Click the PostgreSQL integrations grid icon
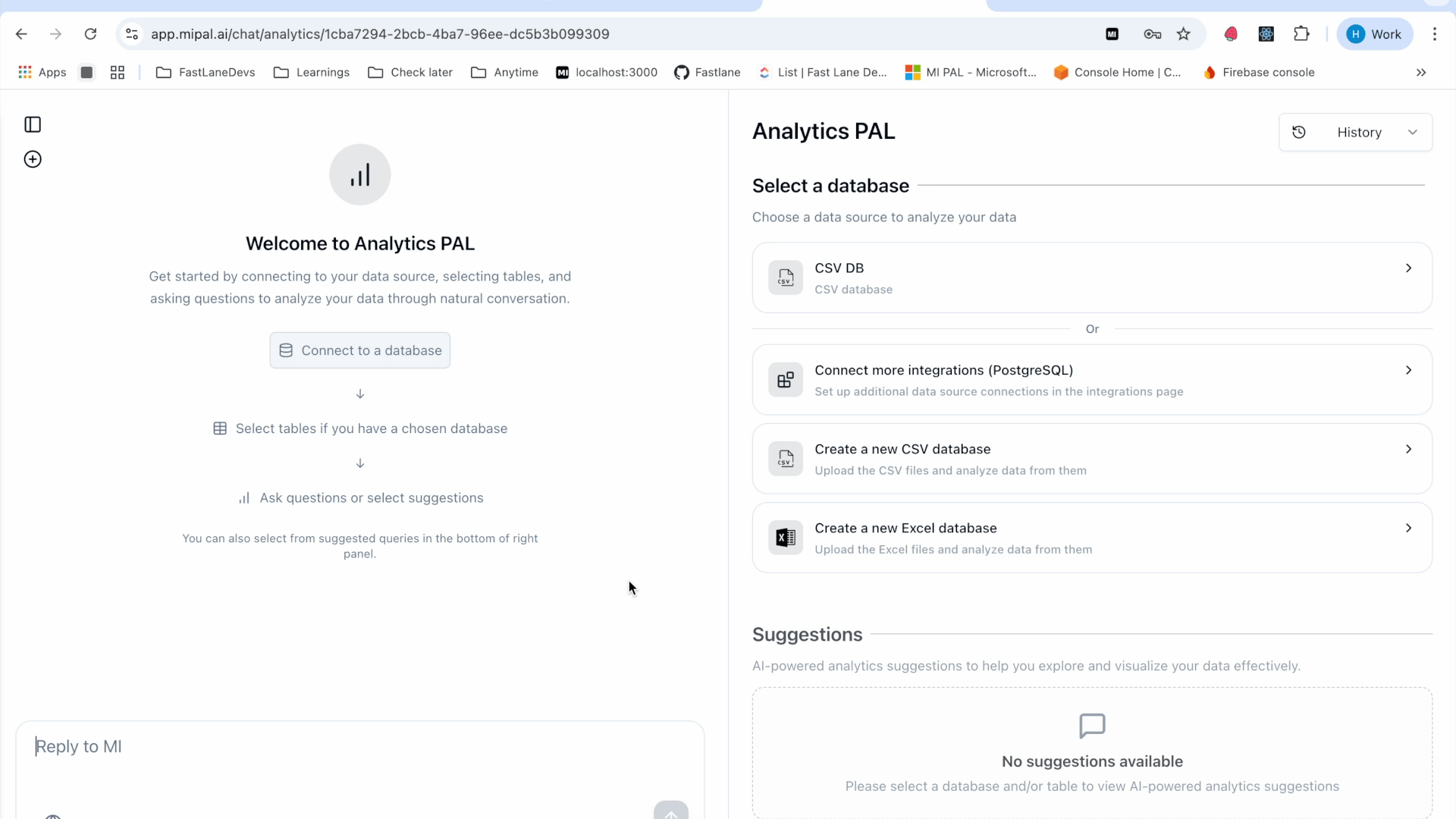The image size is (1456, 819). [786, 380]
